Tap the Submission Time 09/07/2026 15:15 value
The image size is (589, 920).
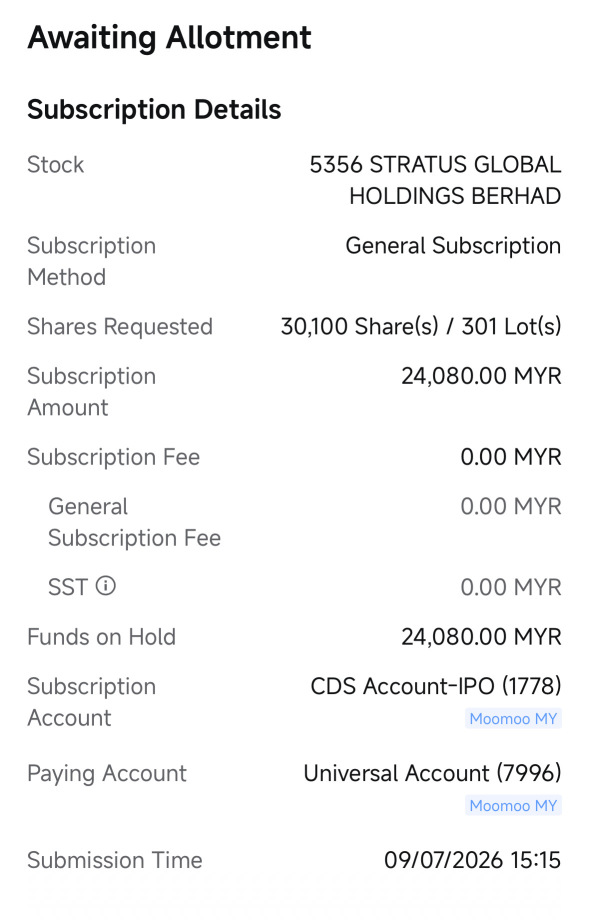(472, 860)
